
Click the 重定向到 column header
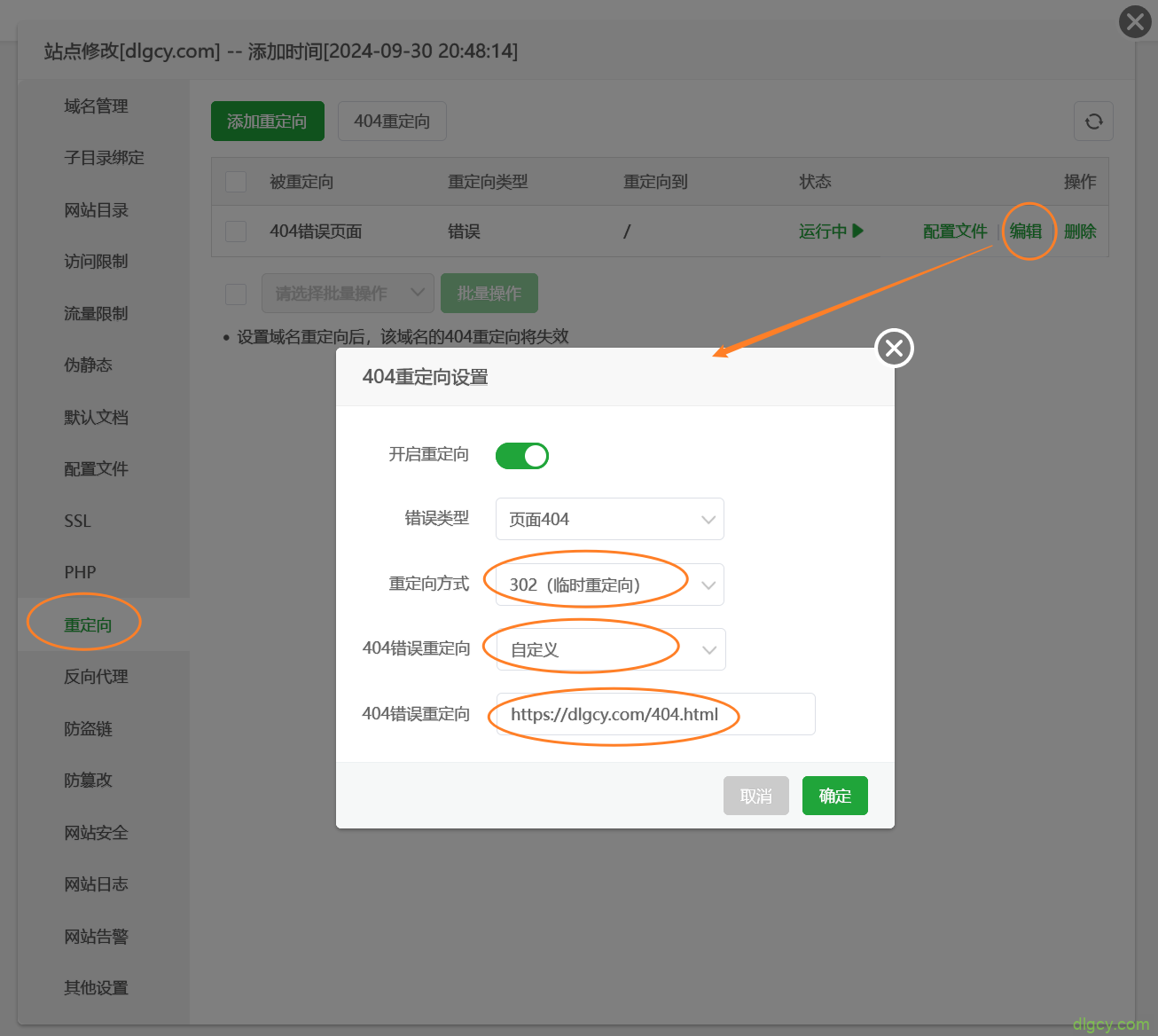click(655, 182)
